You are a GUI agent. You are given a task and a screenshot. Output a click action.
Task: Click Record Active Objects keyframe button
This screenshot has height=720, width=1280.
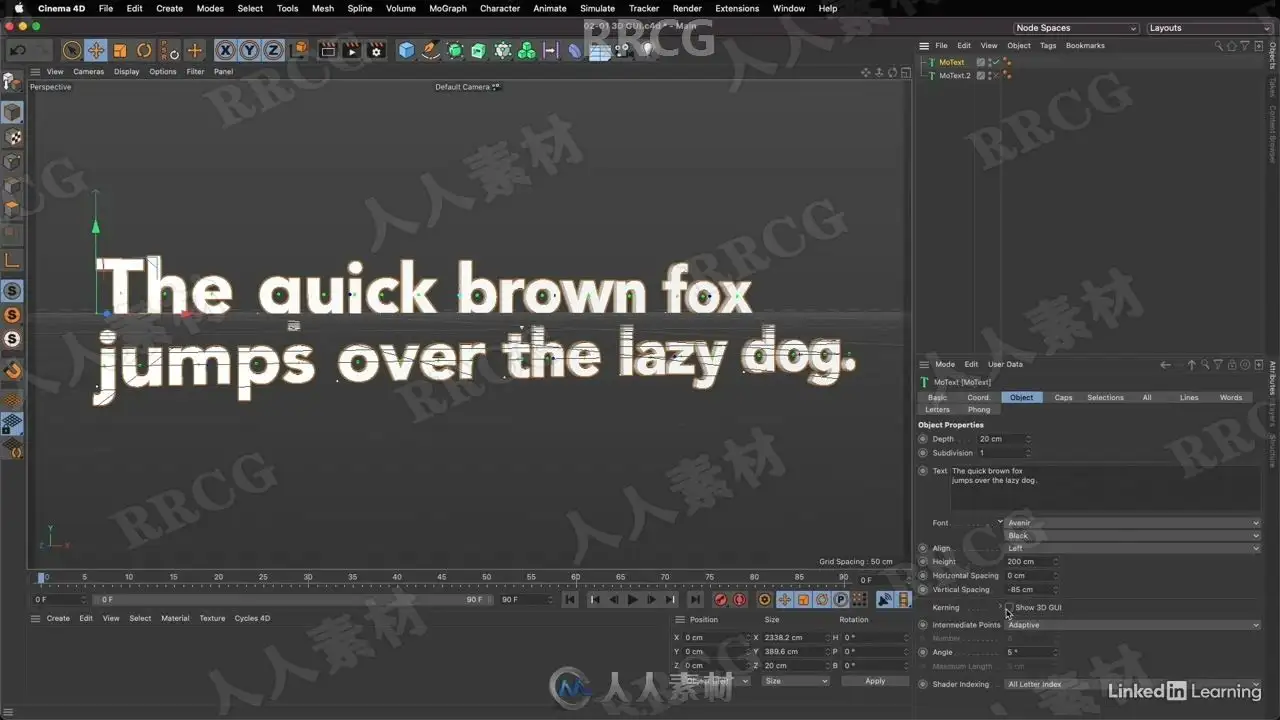720,599
